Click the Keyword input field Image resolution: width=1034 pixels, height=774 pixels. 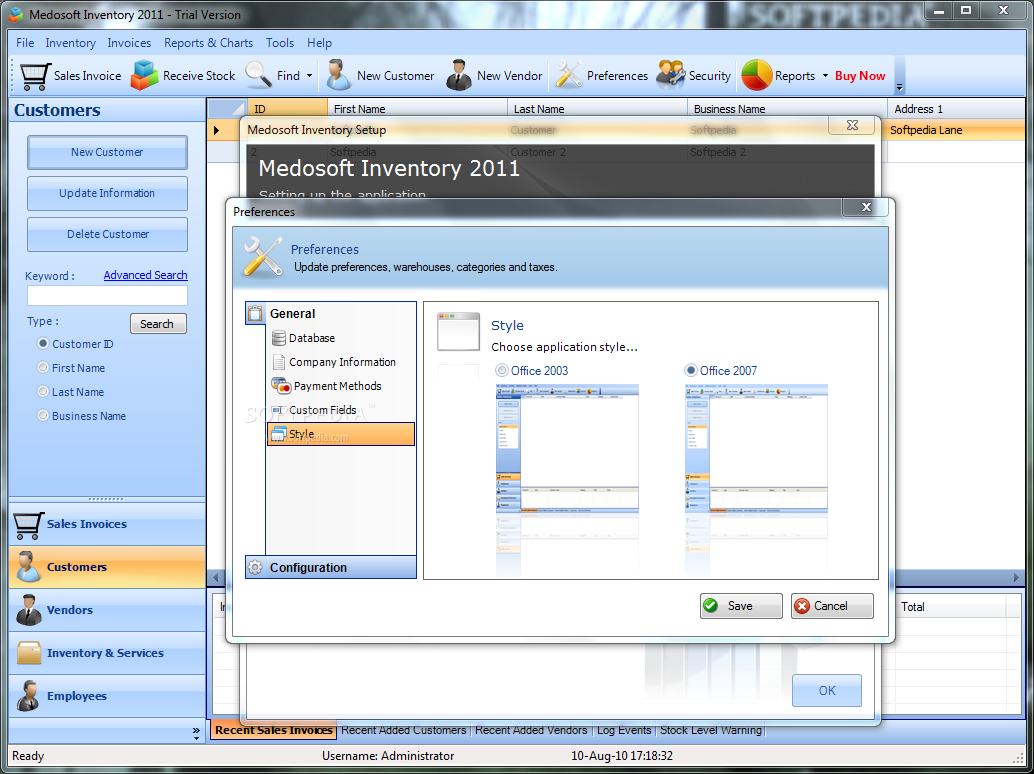(107, 295)
